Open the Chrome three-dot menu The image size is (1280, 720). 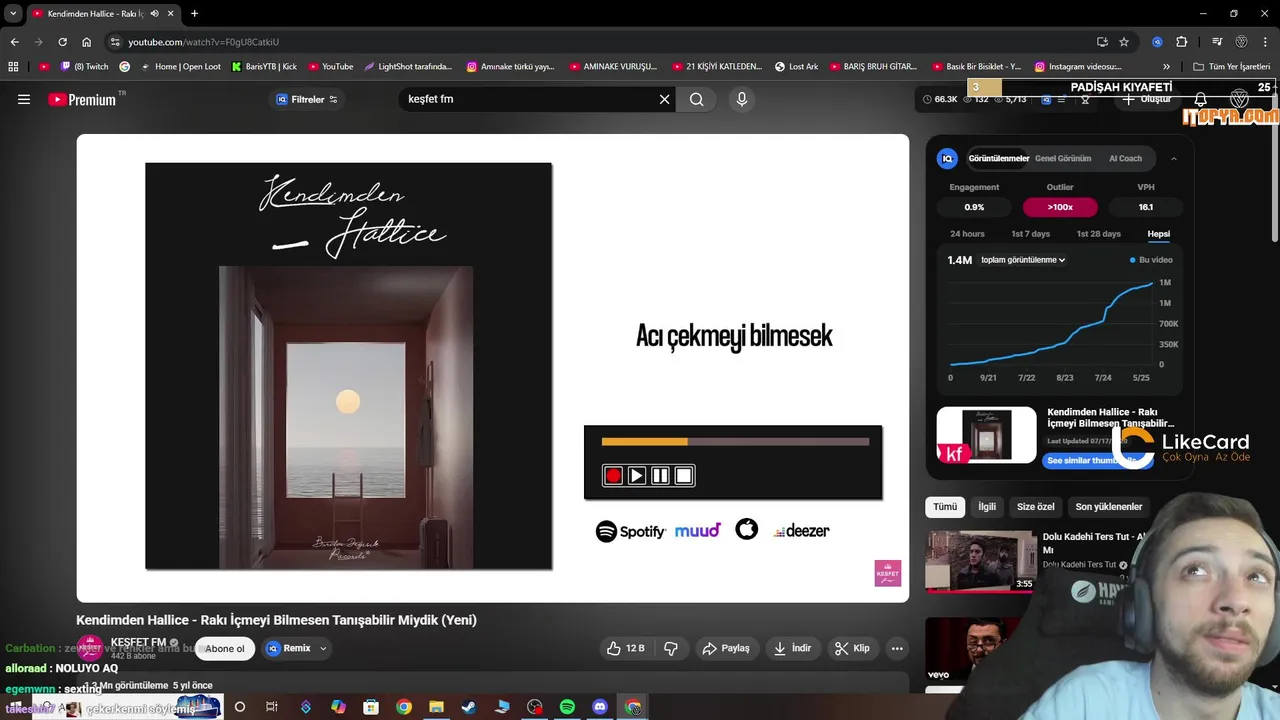pyautogui.click(x=1266, y=42)
